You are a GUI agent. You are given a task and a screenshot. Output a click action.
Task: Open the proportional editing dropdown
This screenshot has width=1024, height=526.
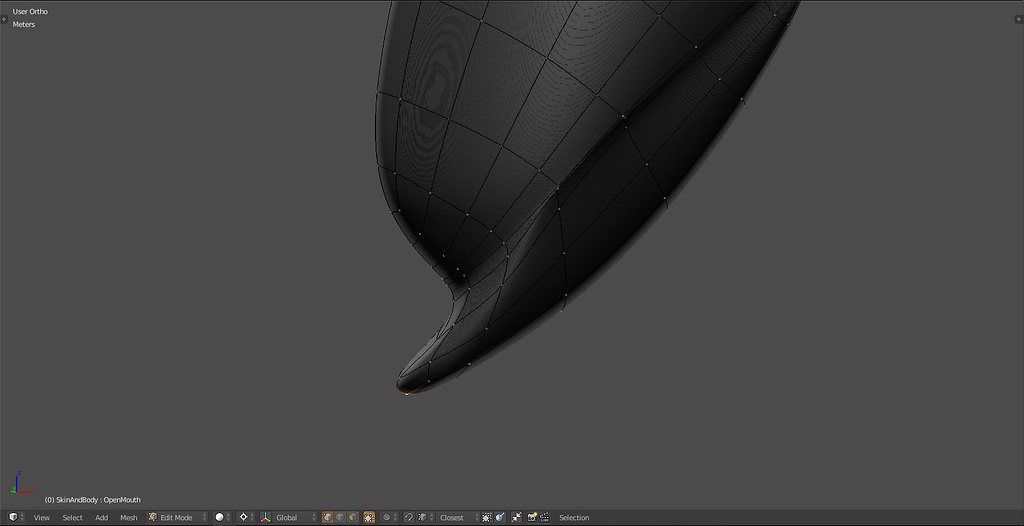tap(389, 517)
